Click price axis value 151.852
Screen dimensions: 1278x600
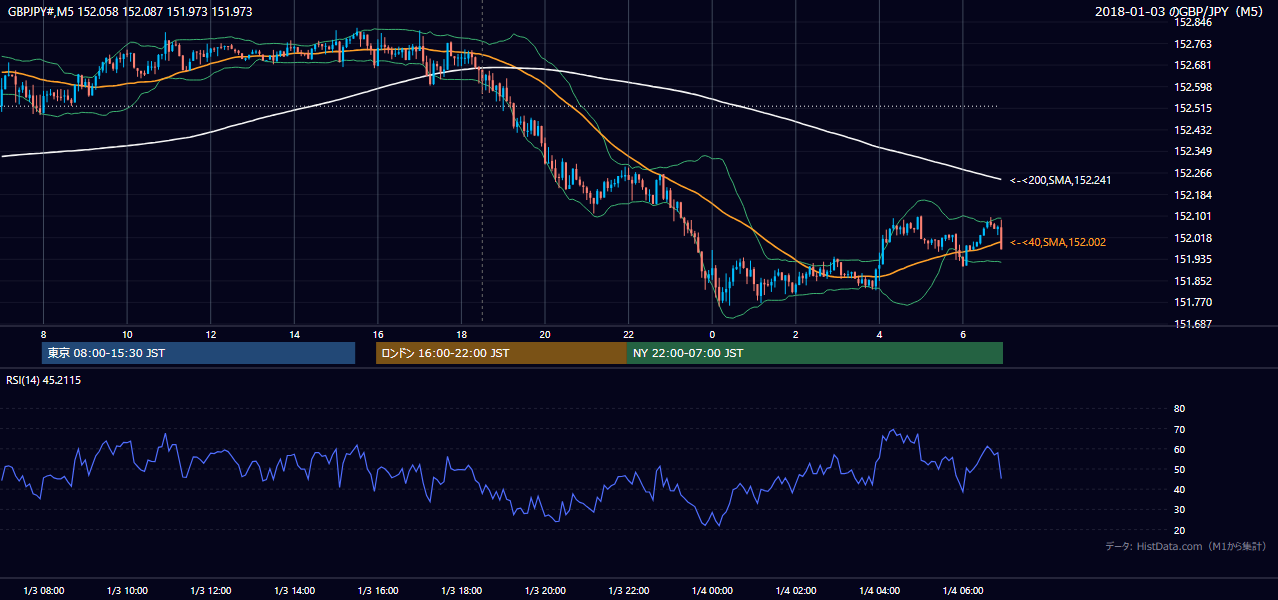coord(1193,281)
